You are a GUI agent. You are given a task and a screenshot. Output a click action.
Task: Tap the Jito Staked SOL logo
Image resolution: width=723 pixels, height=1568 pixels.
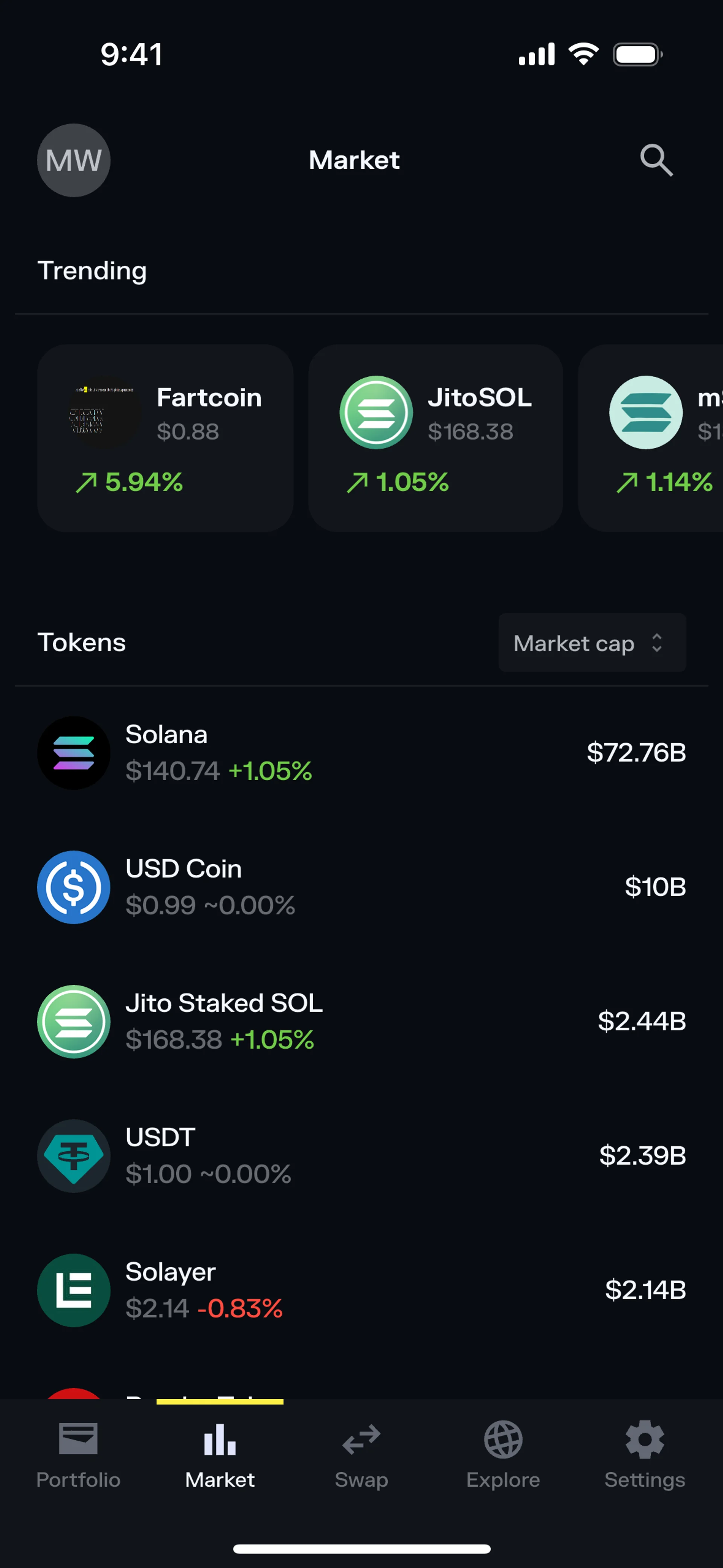pyautogui.click(x=74, y=1021)
